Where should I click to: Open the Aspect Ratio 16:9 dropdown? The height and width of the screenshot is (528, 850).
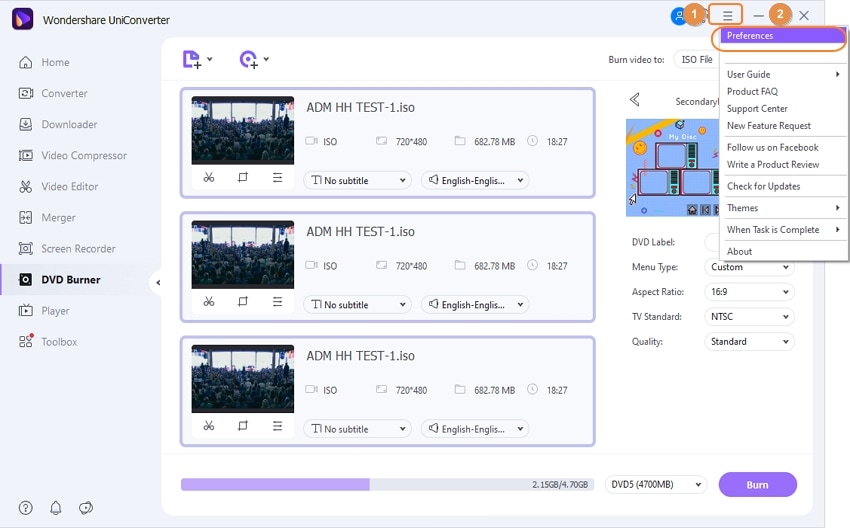tap(749, 292)
